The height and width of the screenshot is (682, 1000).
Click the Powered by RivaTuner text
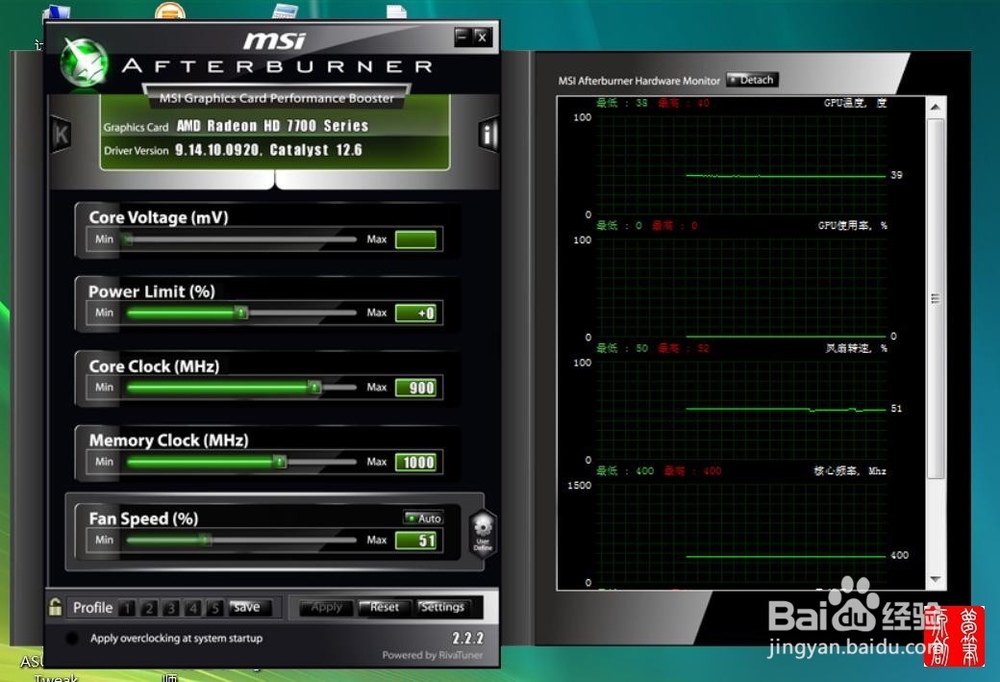(432, 655)
